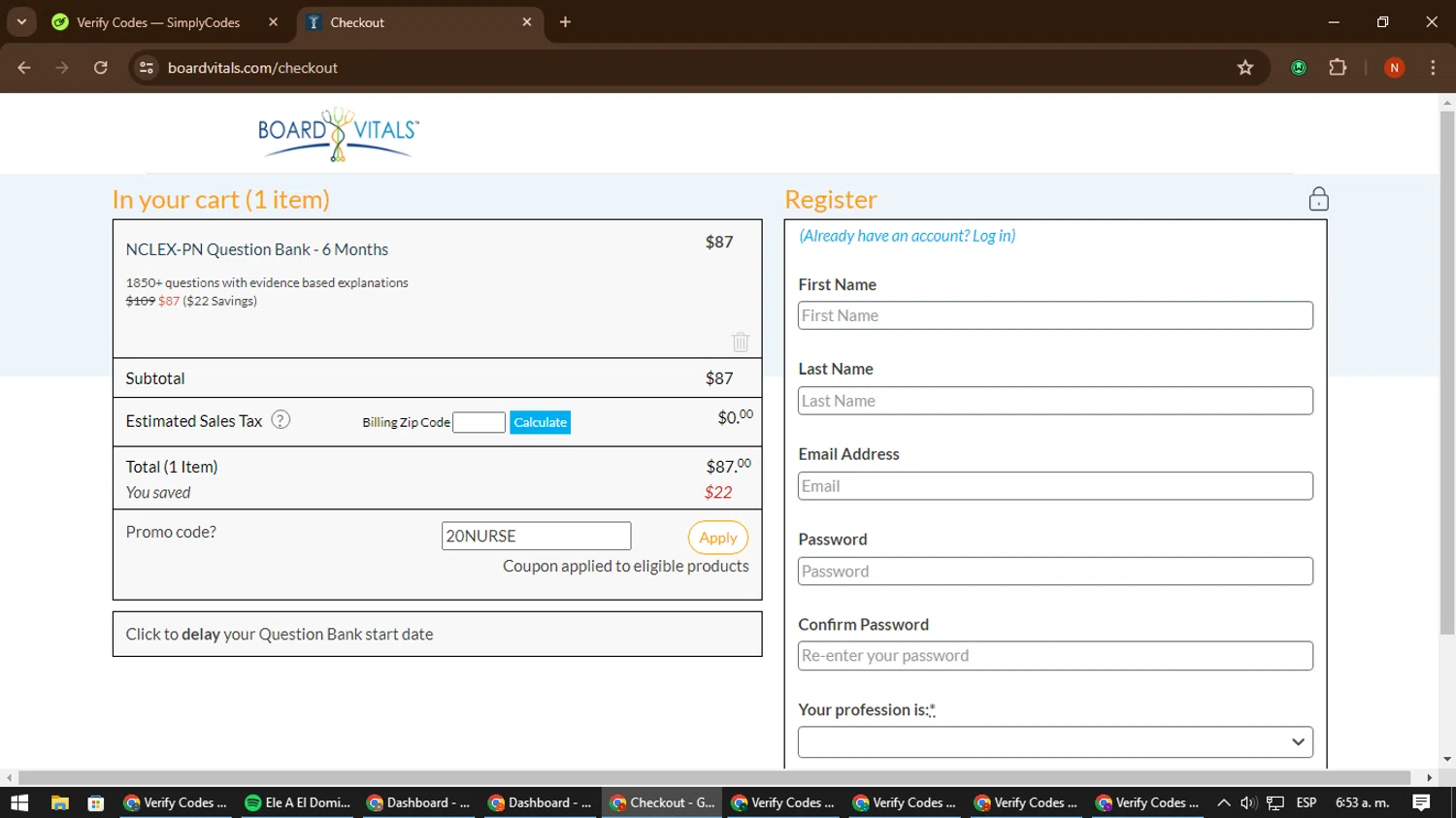View site information icon in address bar
Screen dimensions: 1456x818
(147, 68)
